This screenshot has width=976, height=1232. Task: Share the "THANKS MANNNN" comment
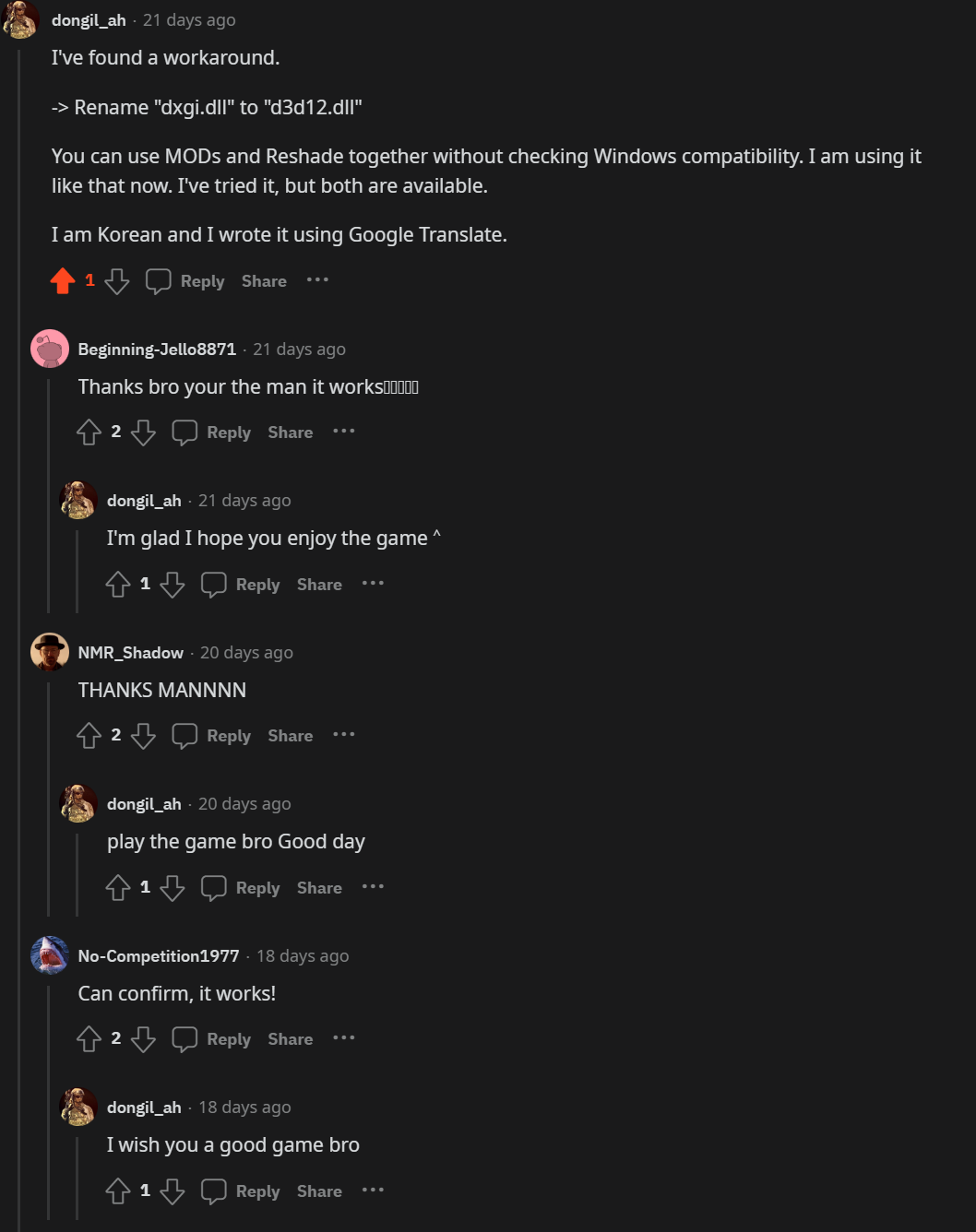click(x=290, y=736)
